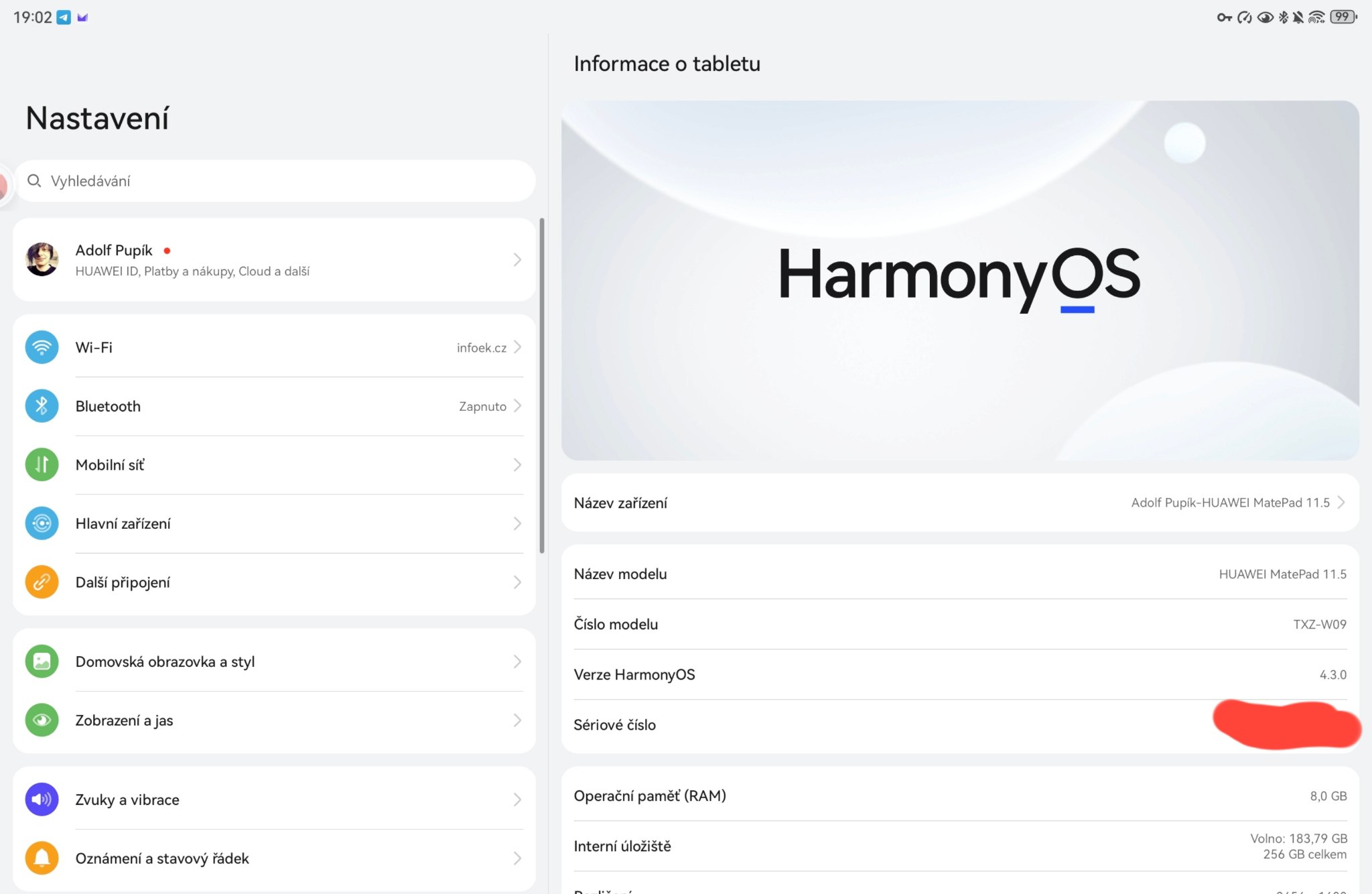Click the Adolf Pupík profile avatar

(42, 259)
